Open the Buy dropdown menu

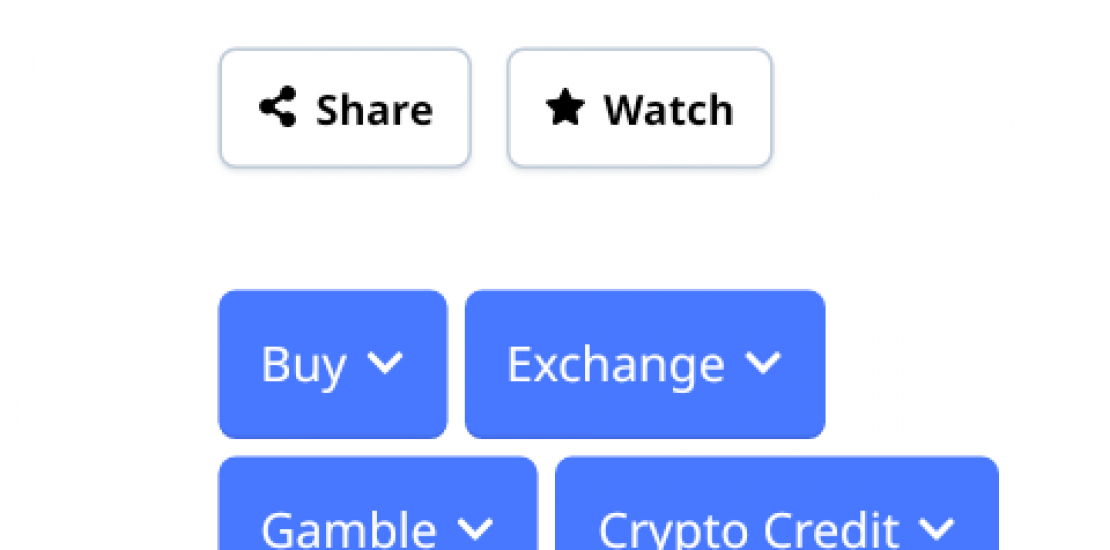[x=332, y=364]
